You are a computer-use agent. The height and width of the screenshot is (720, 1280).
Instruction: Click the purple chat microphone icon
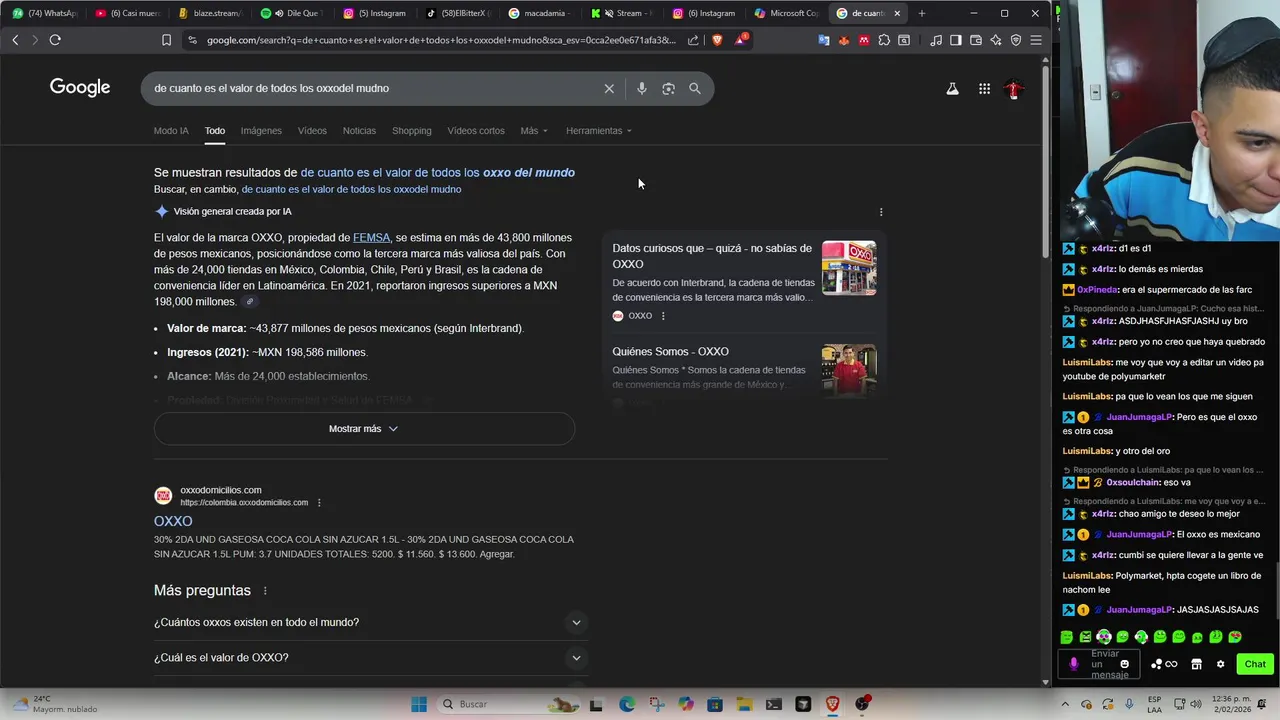tap(1074, 664)
